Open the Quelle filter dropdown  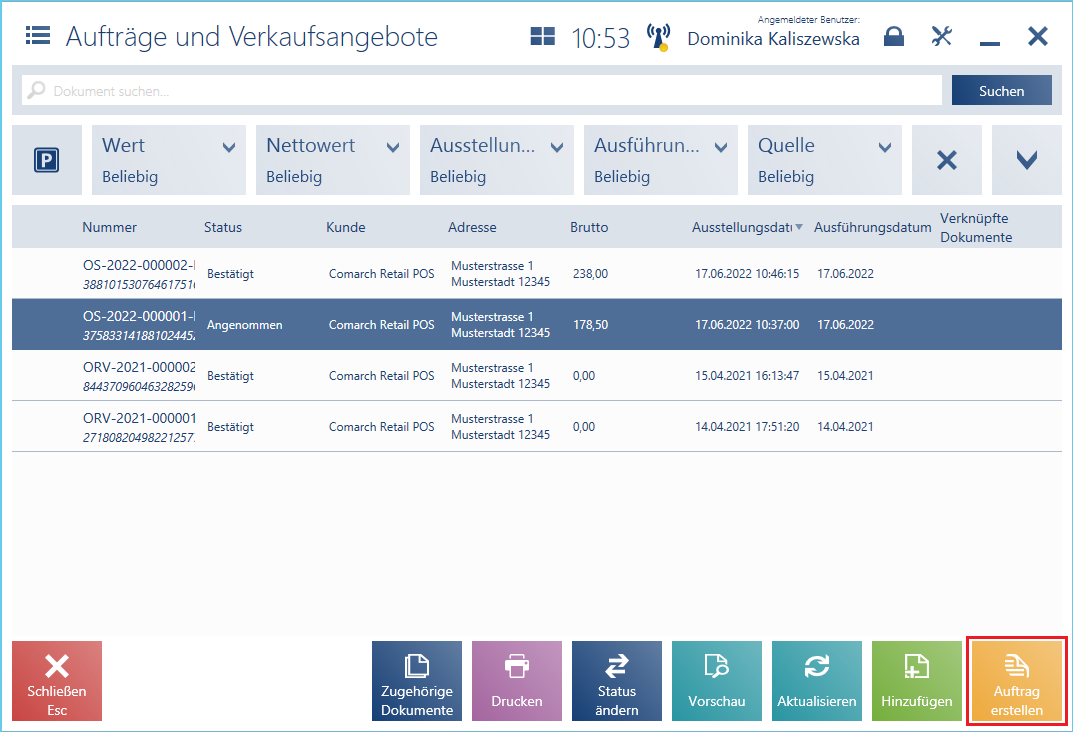(x=824, y=160)
